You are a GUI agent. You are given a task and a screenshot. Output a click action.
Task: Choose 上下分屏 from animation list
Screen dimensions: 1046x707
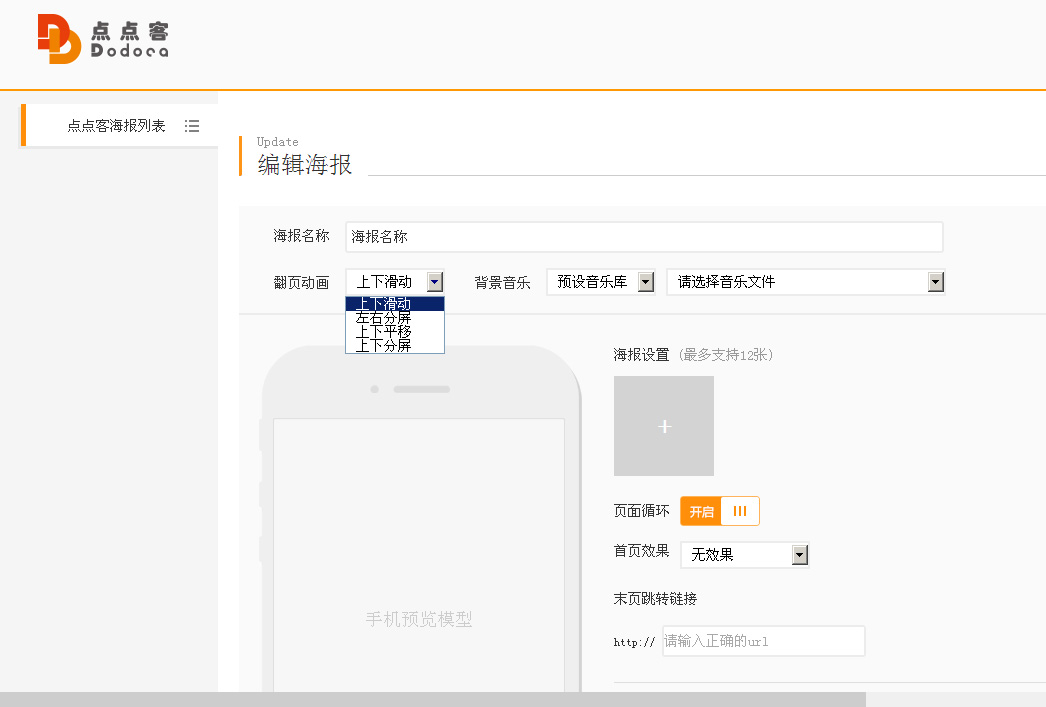coord(394,345)
